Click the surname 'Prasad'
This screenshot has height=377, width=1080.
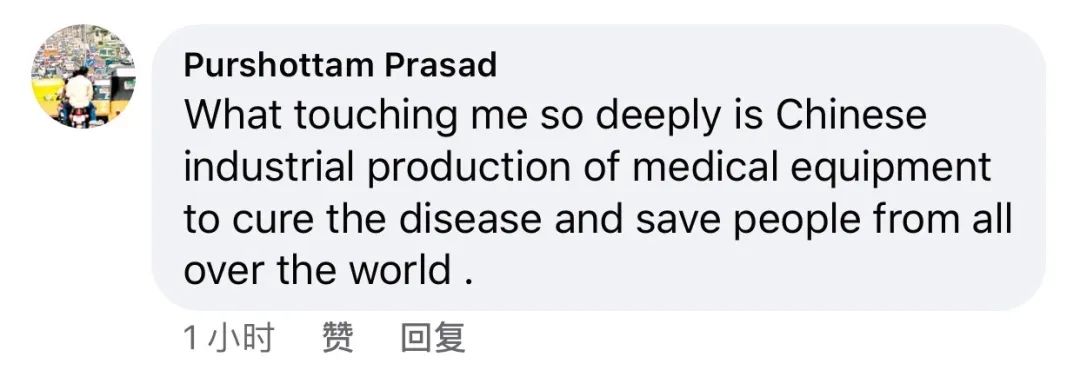click(441, 65)
